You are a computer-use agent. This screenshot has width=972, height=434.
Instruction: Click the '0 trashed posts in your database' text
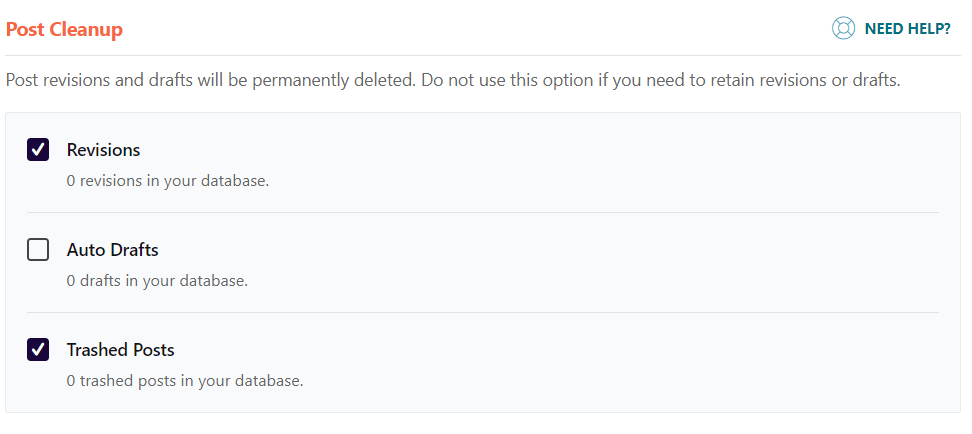click(184, 381)
